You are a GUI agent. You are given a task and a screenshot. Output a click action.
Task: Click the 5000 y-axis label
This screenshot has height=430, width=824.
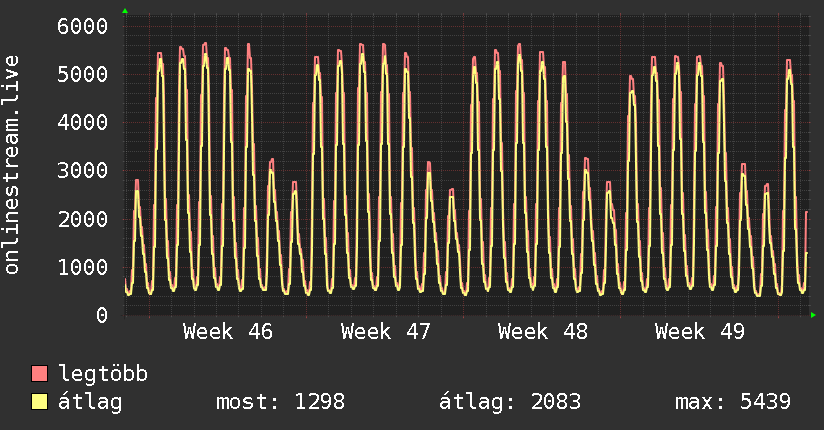tap(83, 74)
